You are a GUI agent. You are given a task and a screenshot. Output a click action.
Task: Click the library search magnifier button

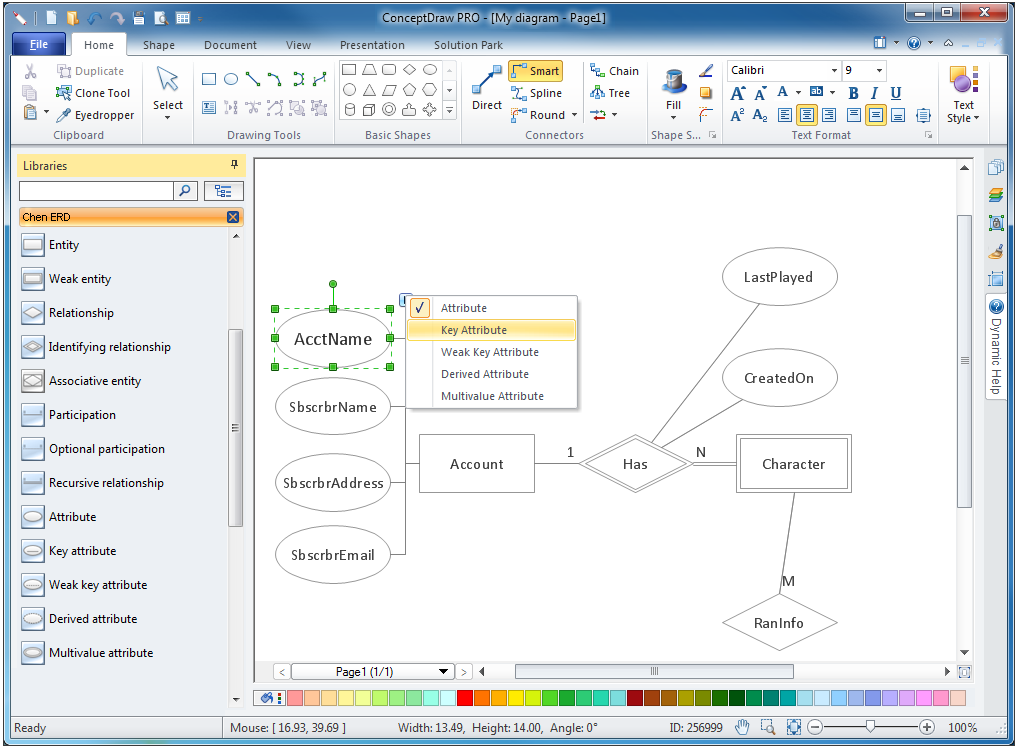pyautogui.click(x=185, y=190)
